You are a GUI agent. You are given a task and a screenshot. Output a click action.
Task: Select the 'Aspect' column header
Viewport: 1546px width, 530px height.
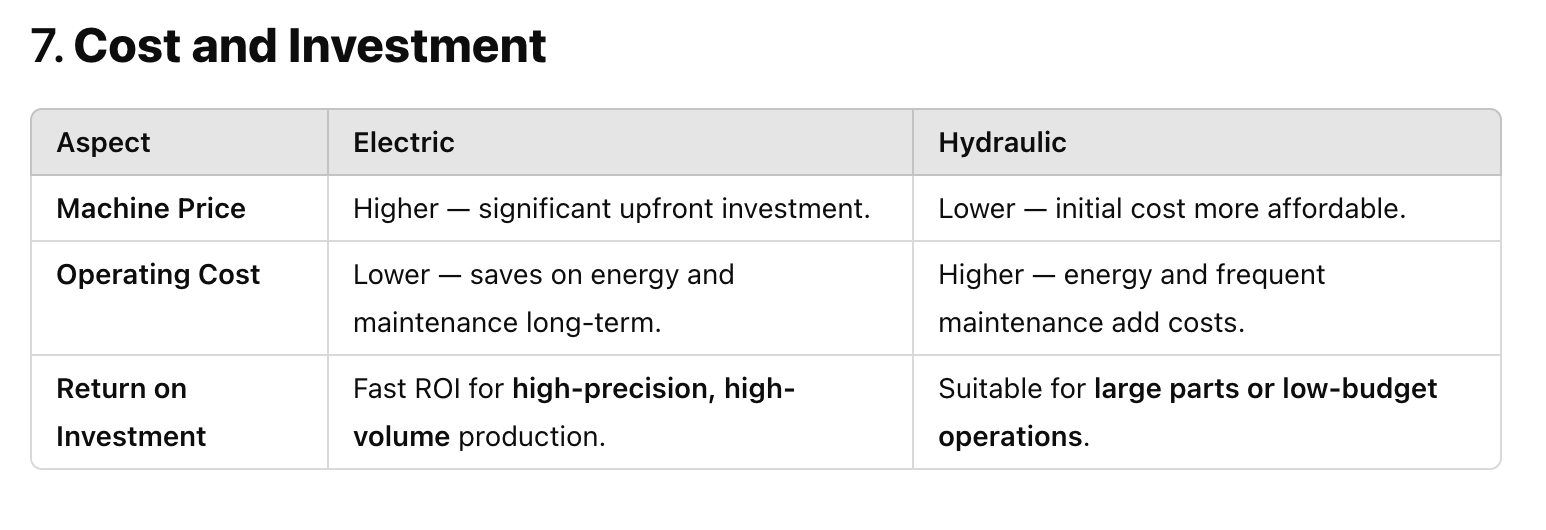click(x=103, y=142)
